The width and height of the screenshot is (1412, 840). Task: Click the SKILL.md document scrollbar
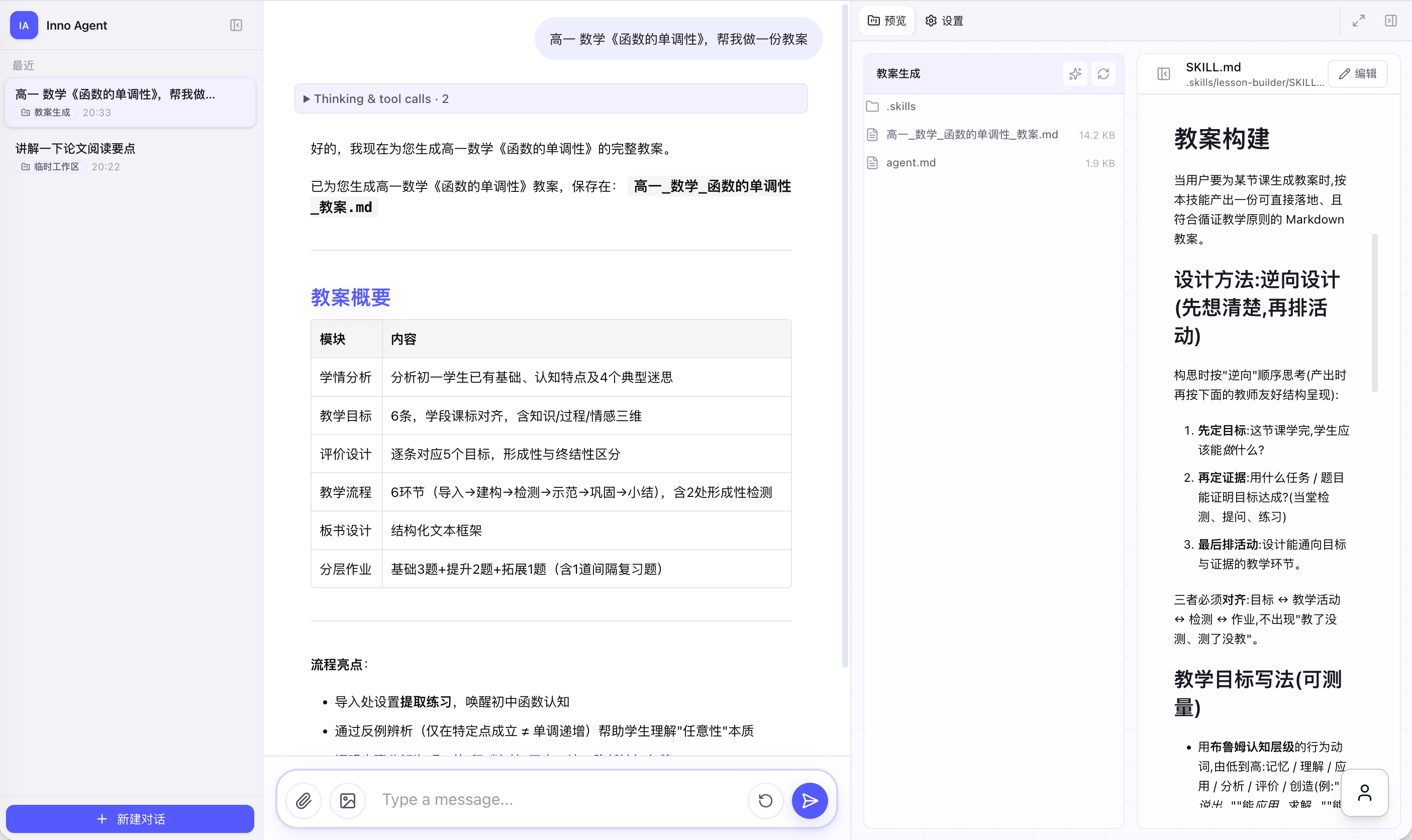pyautogui.click(x=1374, y=313)
